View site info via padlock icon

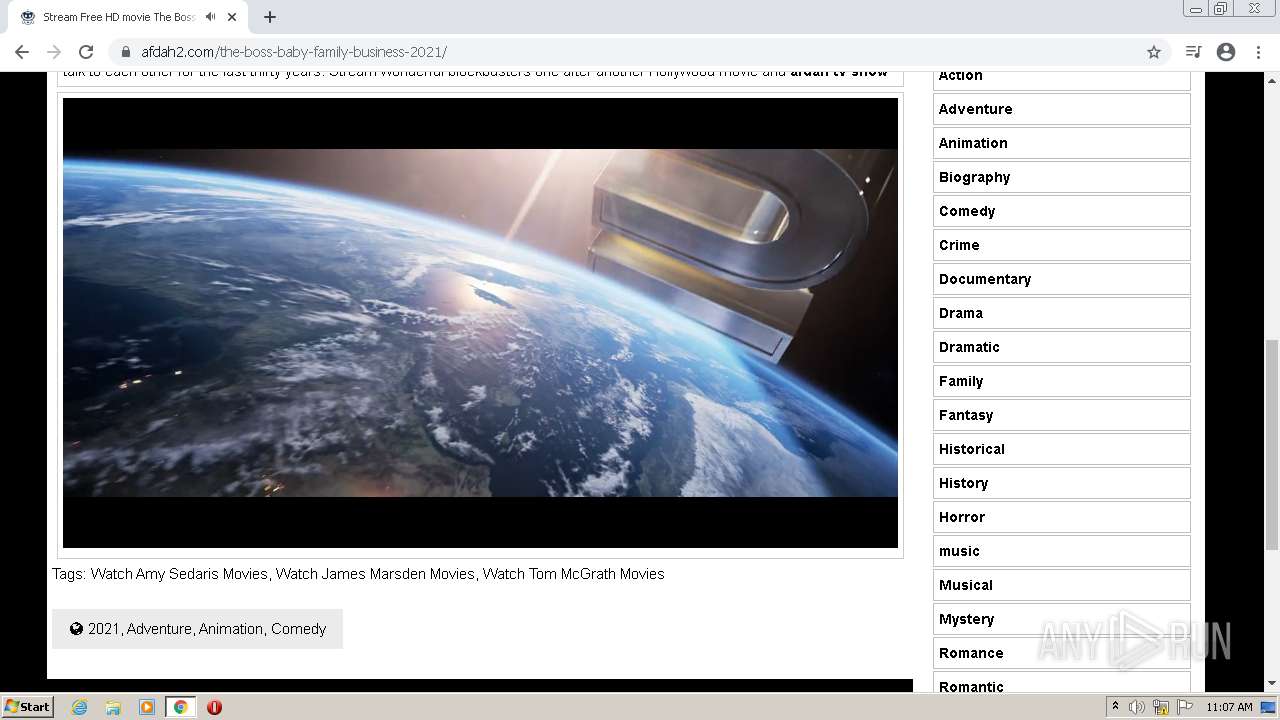[x=125, y=52]
